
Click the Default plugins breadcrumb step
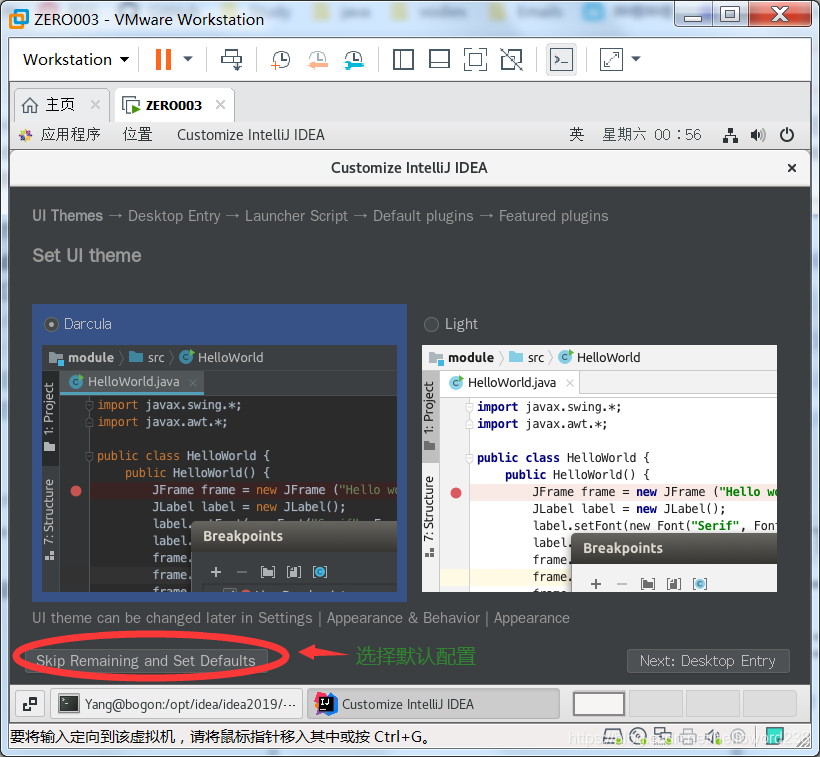423,216
